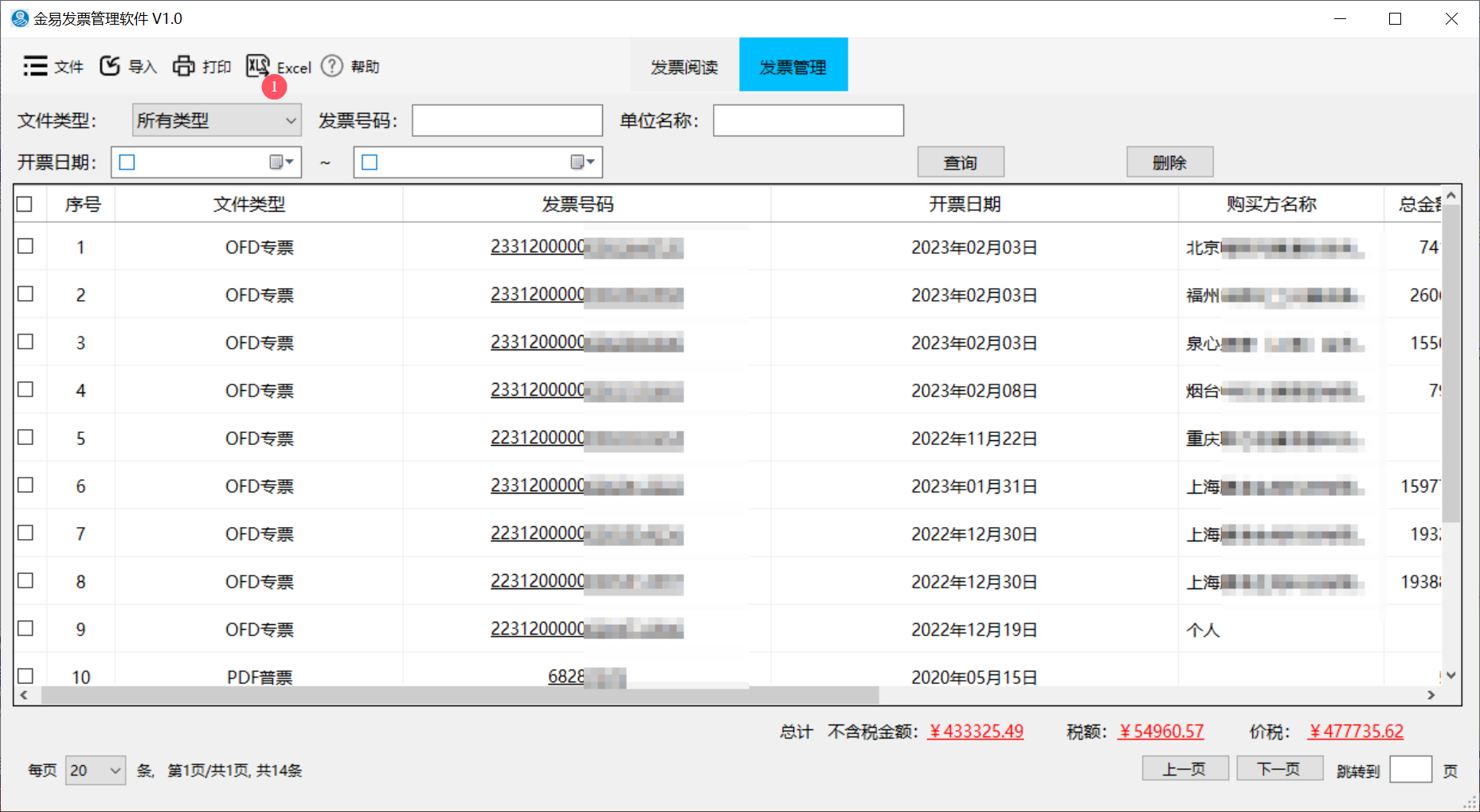Viewport: 1480px width, 812px height.
Task: Click the 序号 column header
Action: click(83, 205)
